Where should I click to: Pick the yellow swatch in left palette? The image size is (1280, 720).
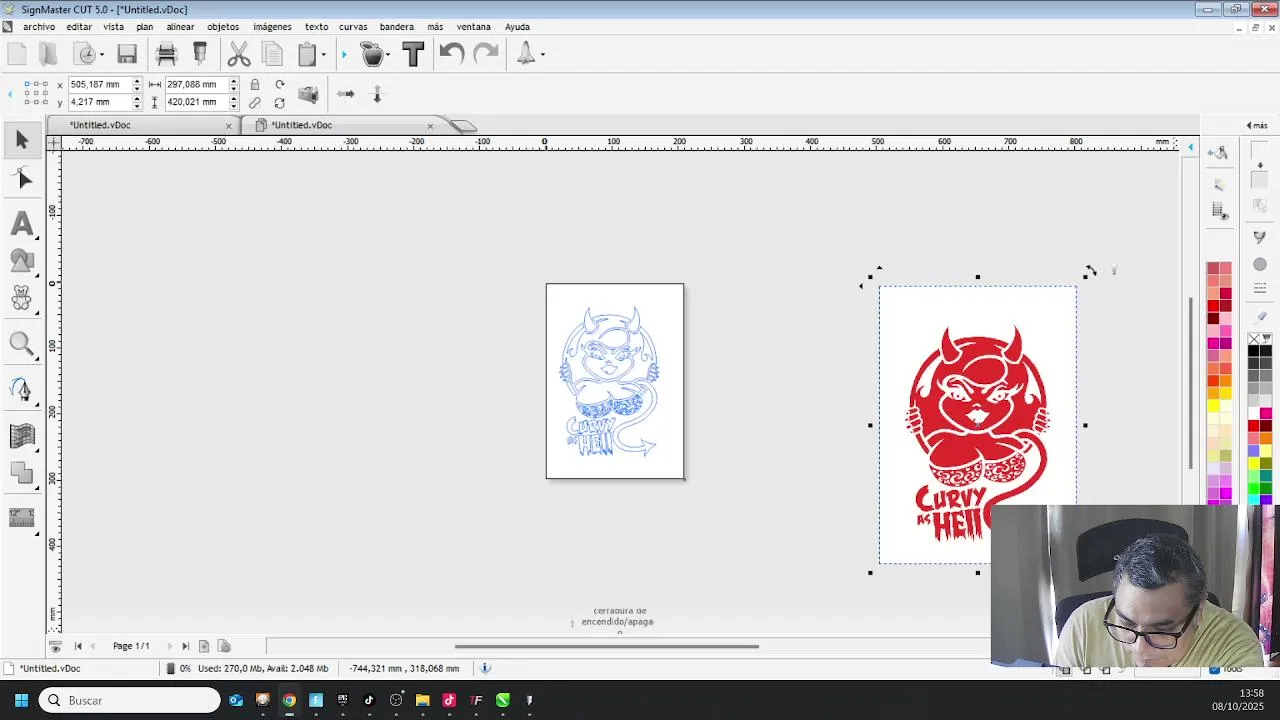pyautogui.click(x=1213, y=405)
